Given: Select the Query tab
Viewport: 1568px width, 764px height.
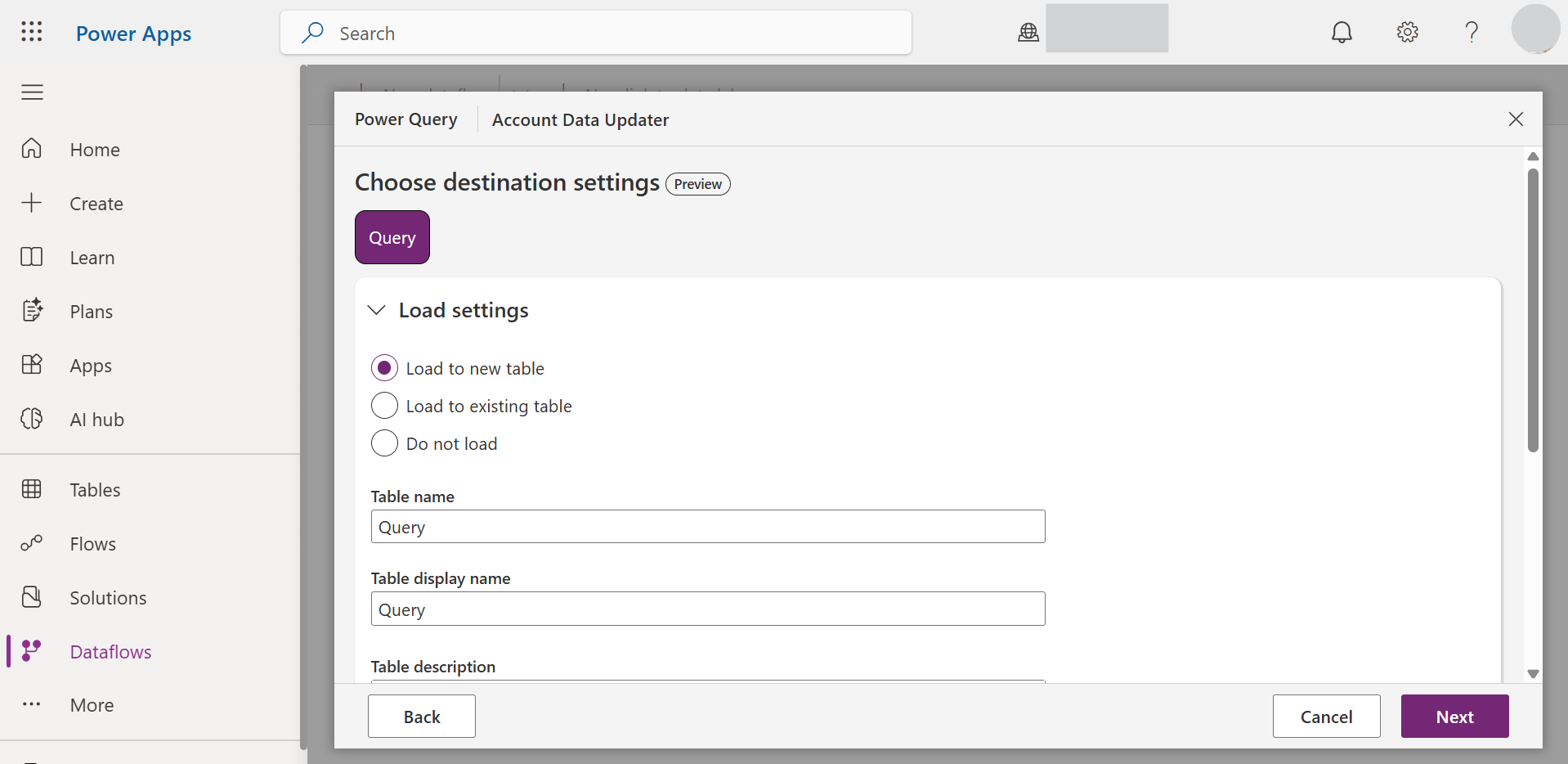Looking at the screenshot, I should (x=392, y=237).
